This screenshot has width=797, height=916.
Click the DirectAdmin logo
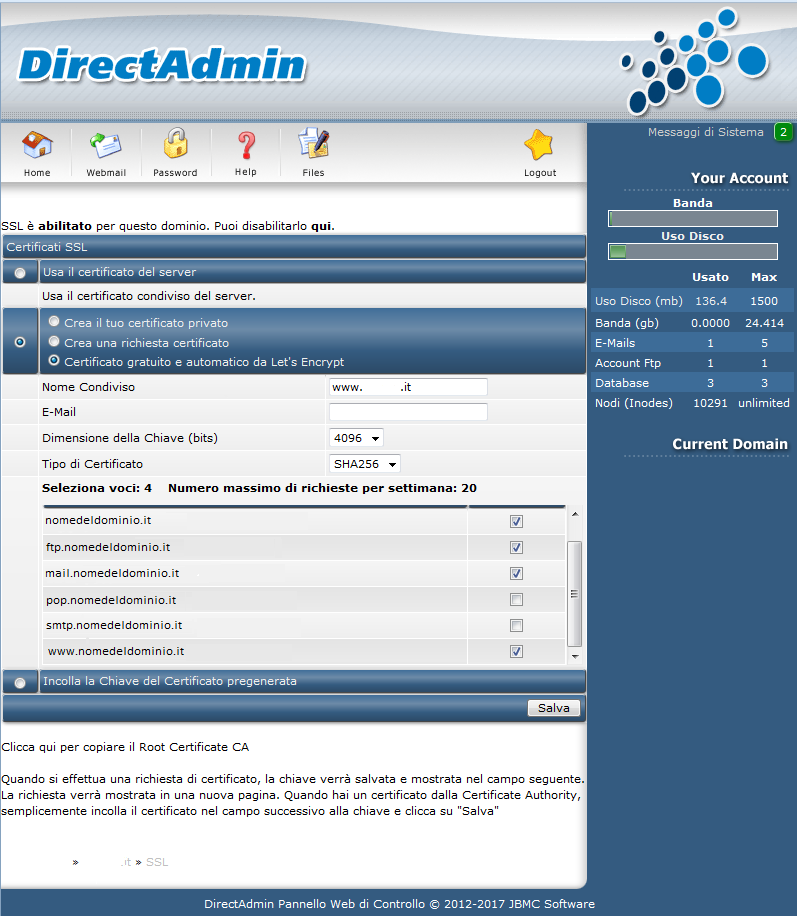162,65
